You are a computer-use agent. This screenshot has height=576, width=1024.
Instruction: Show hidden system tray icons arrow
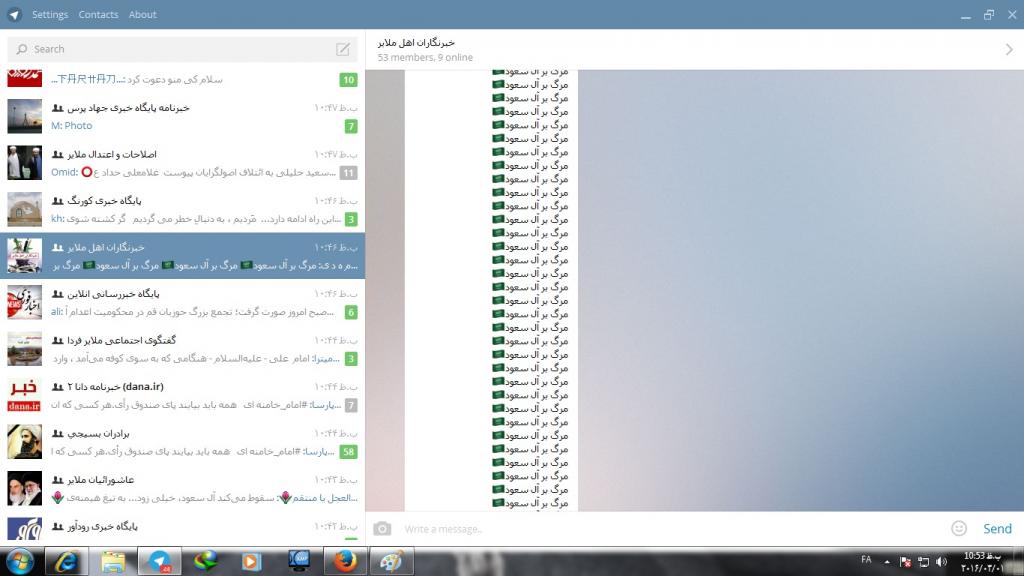[886, 562]
